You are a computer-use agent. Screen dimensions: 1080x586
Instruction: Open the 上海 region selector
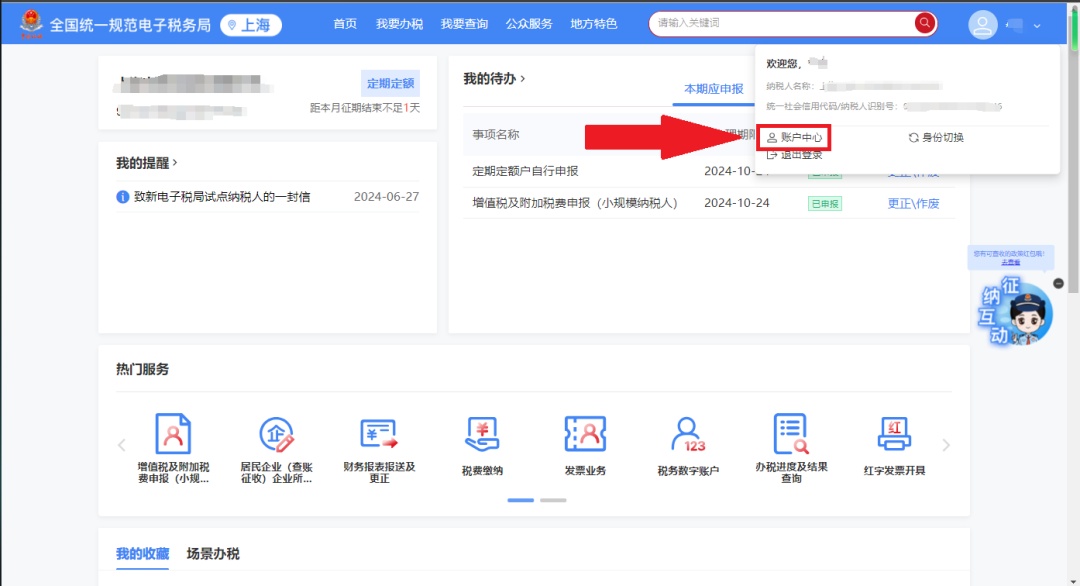click(x=251, y=25)
